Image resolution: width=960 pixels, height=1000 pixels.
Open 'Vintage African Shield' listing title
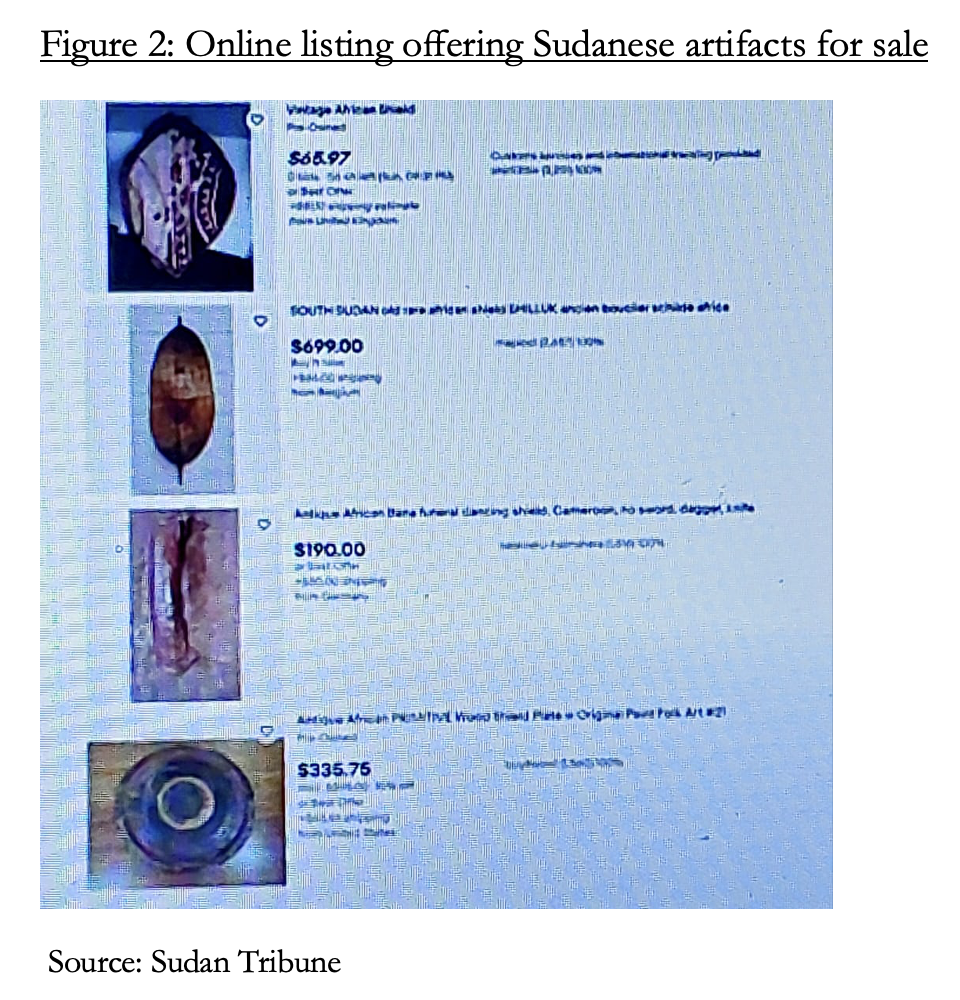[x=351, y=109]
